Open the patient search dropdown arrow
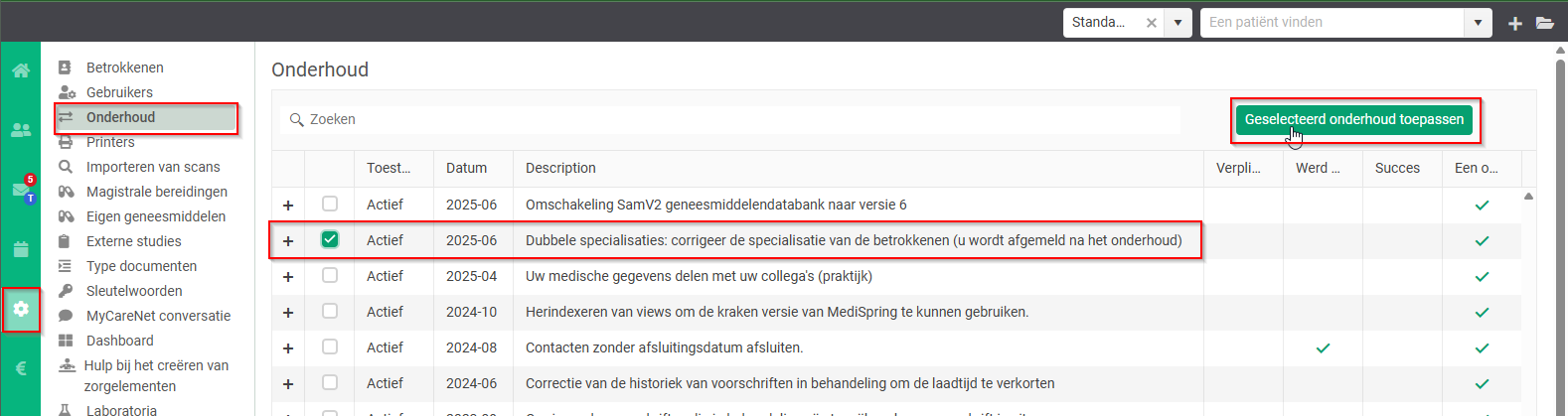The height and width of the screenshot is (416, 1568). (x=1479, y=23)
